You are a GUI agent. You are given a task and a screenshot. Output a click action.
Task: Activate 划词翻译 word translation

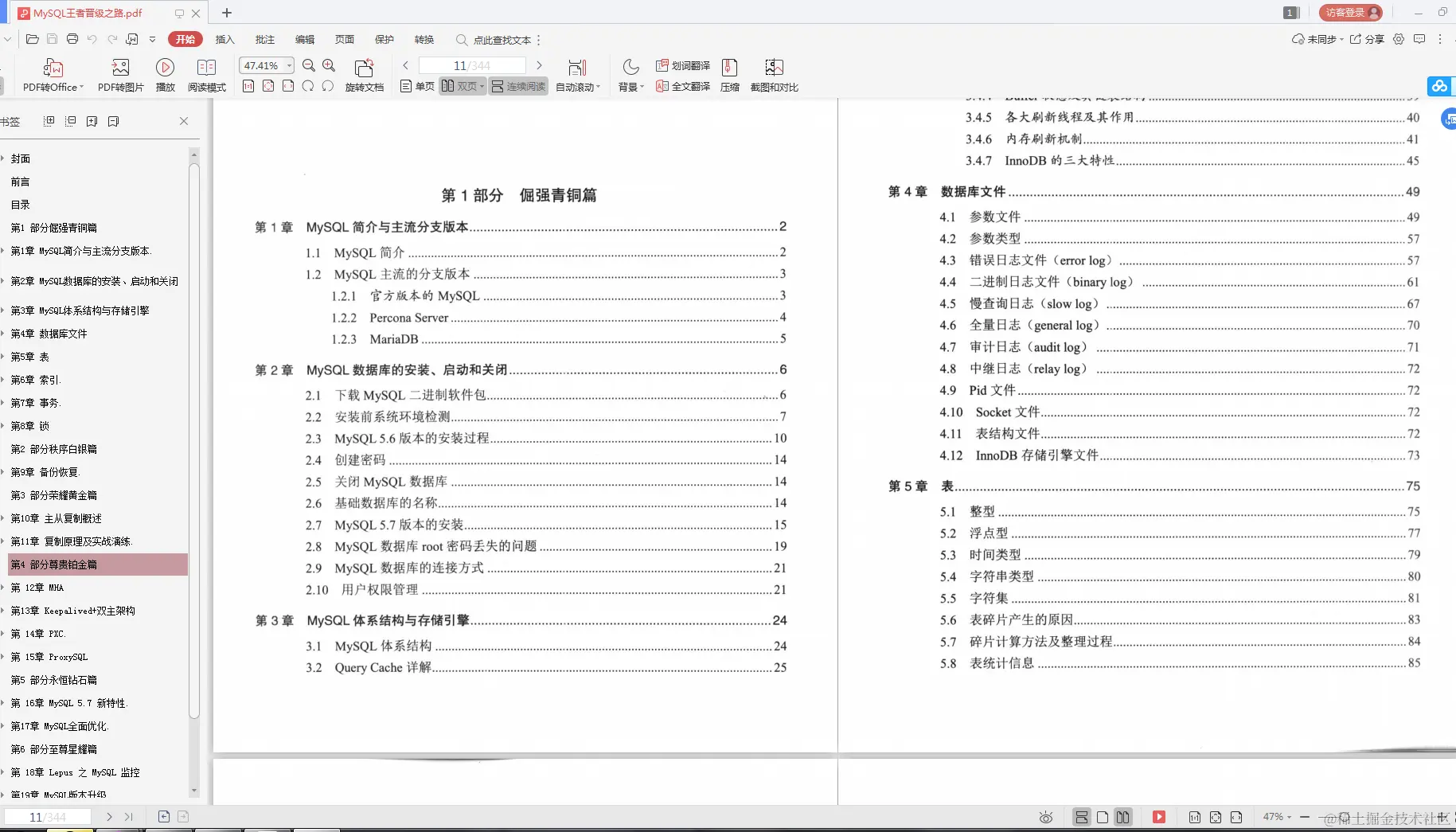[683, 66]
